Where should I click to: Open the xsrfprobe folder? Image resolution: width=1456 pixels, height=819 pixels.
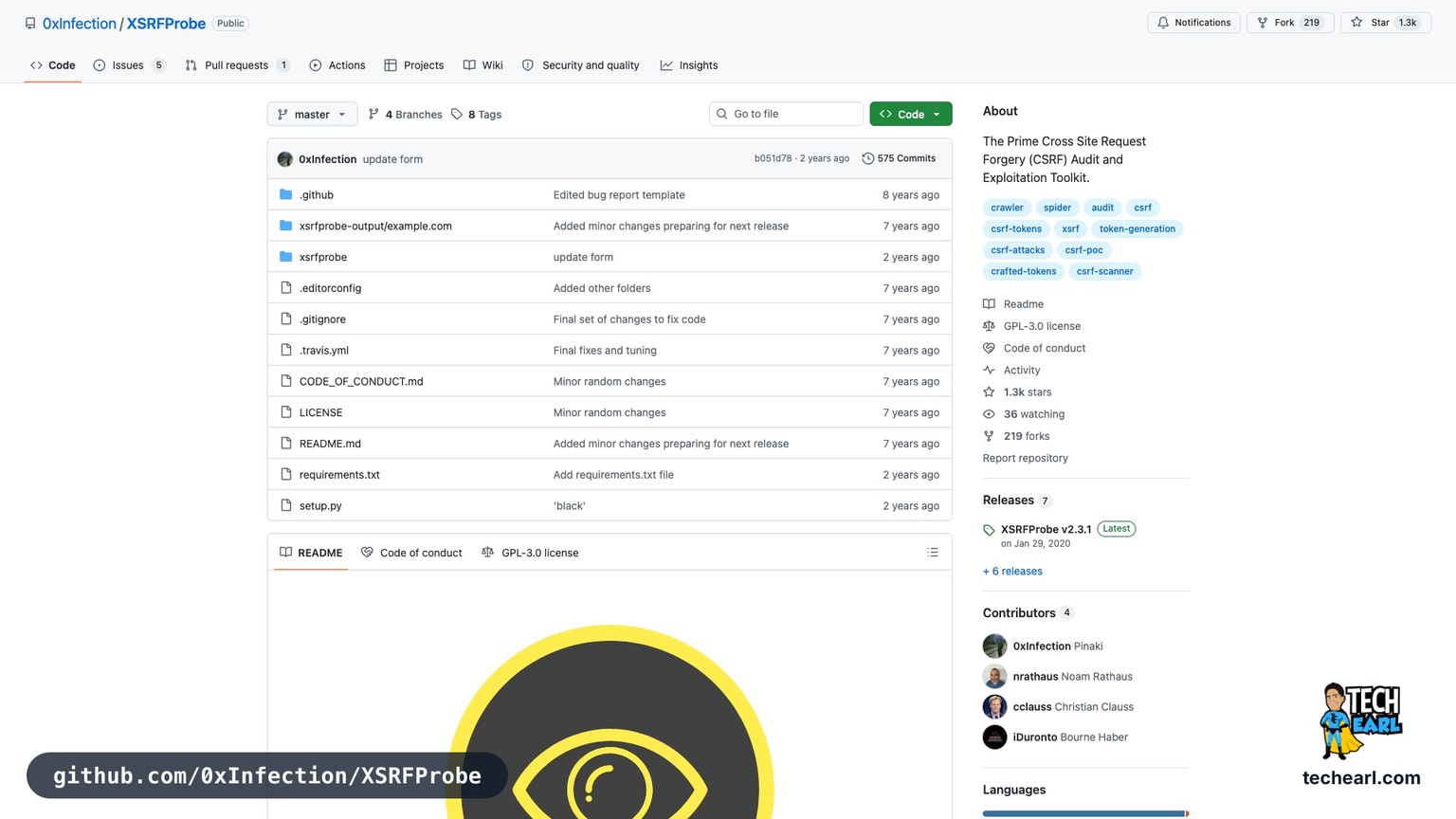point(323,257)
